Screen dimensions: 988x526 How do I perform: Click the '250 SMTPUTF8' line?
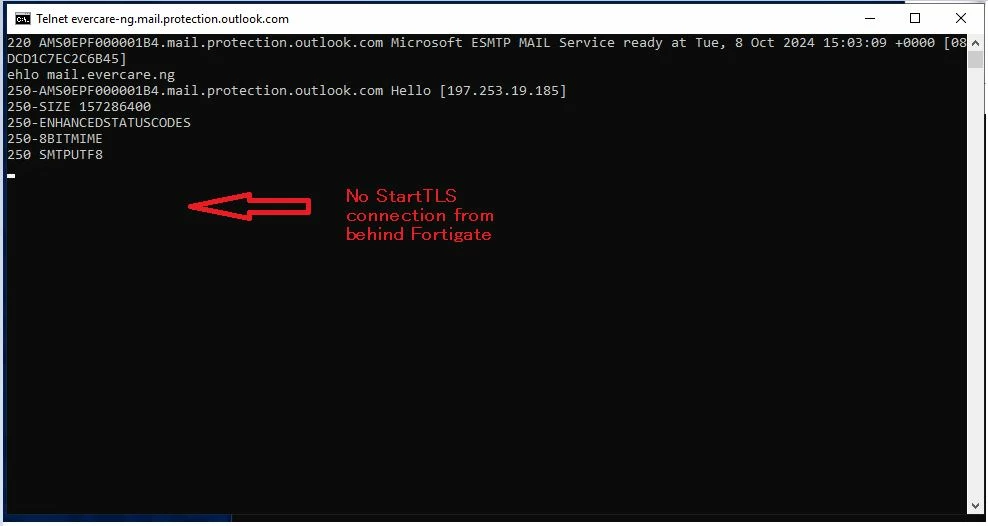55,154
